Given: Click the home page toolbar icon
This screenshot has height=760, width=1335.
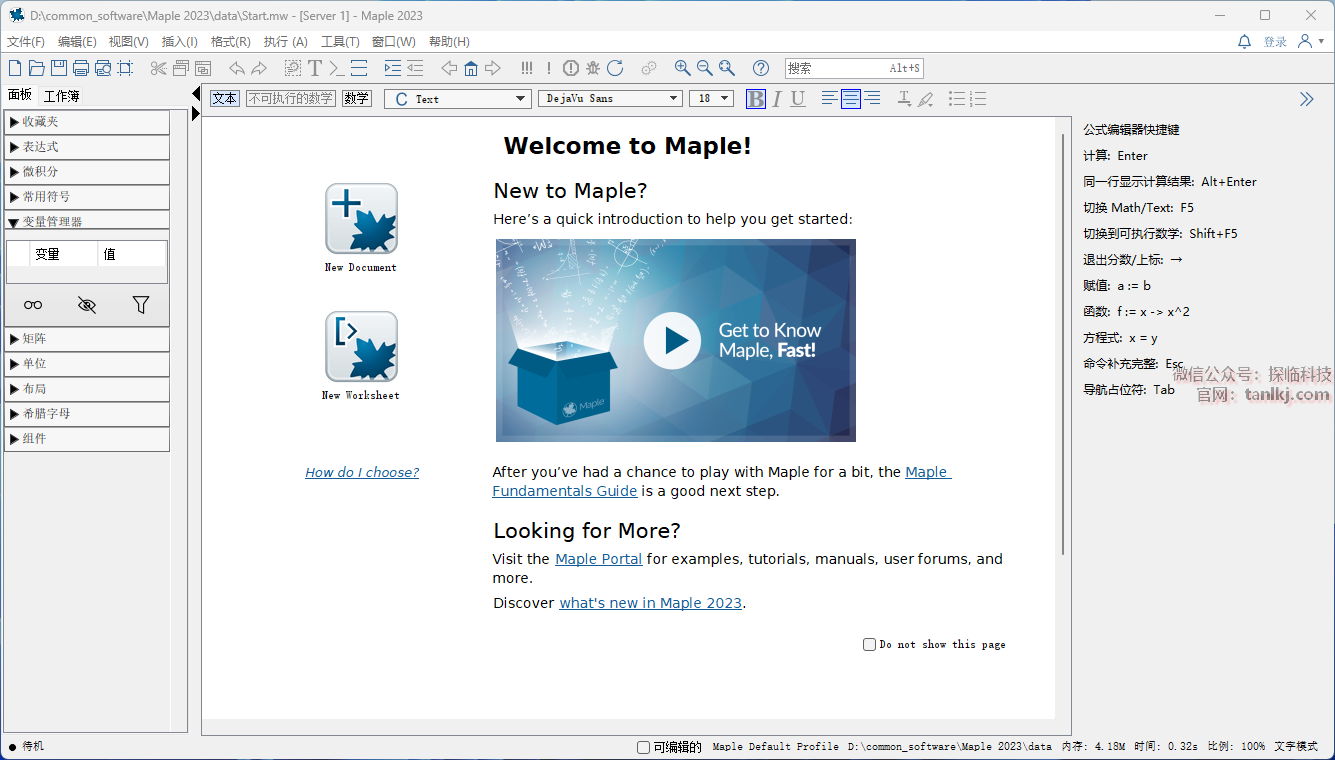Looking at the screenshot, I should [471, 68].
